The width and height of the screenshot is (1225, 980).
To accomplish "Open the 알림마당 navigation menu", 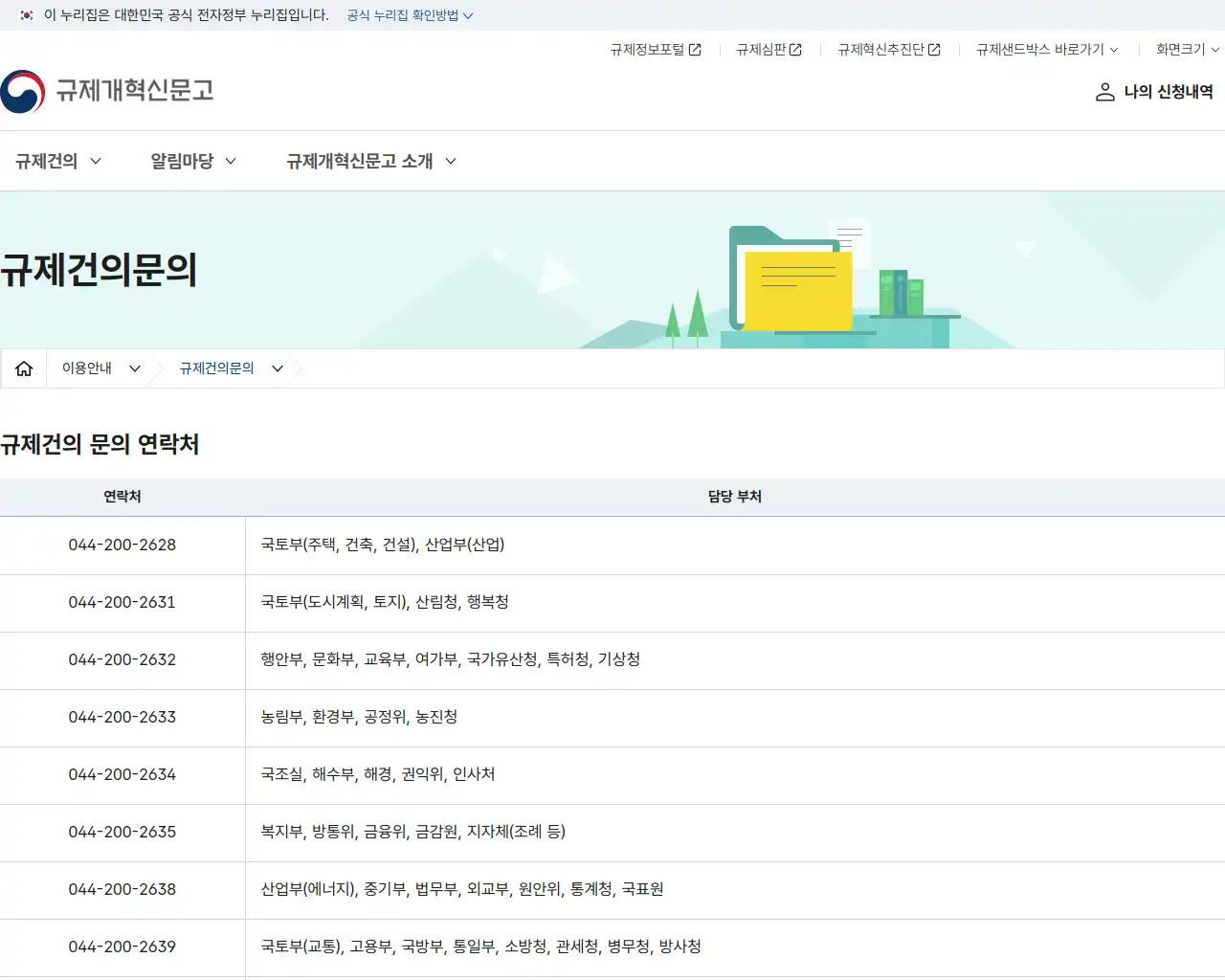I will [x=191, y=161].
